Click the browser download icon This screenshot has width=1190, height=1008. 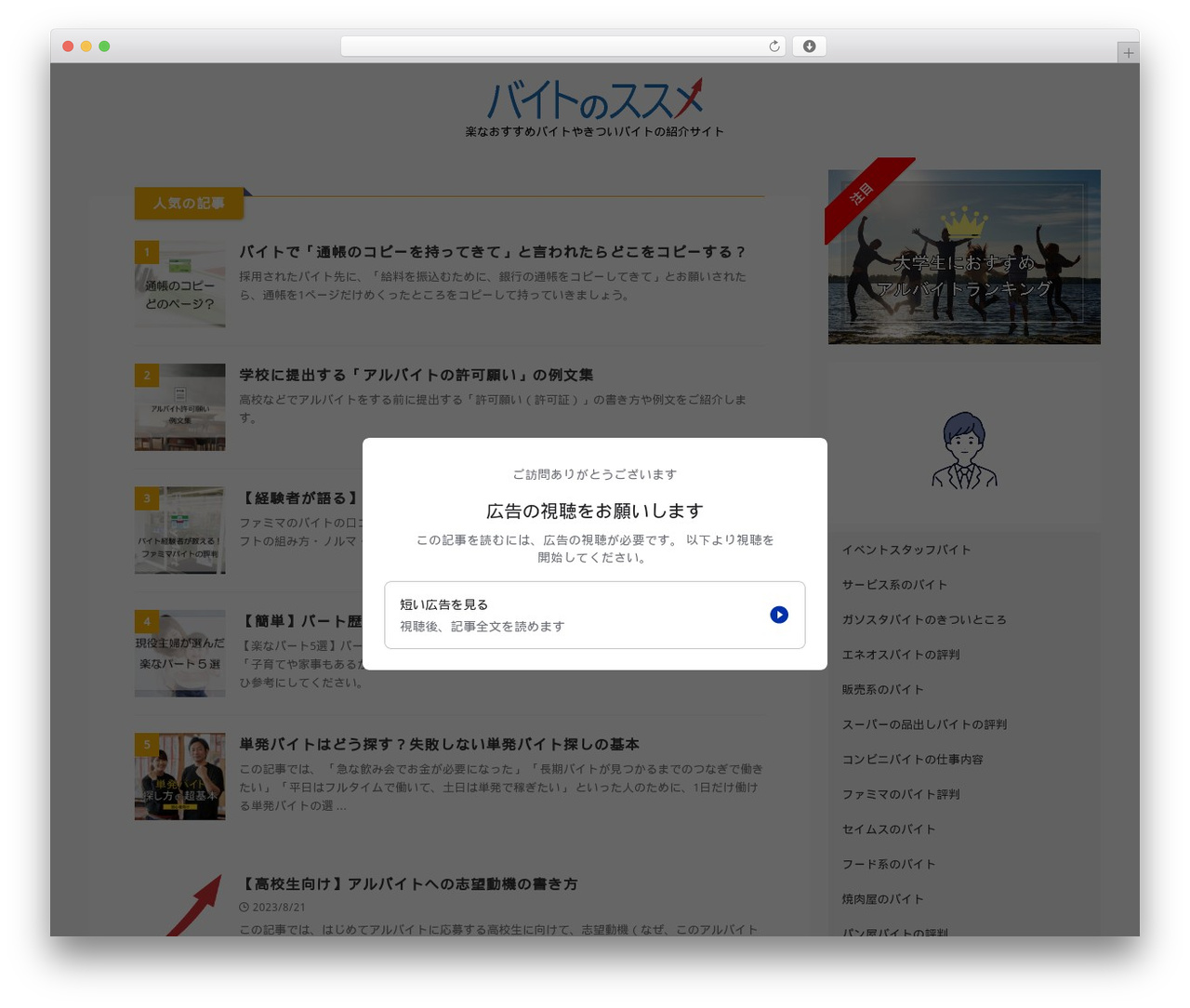[809, 46]
